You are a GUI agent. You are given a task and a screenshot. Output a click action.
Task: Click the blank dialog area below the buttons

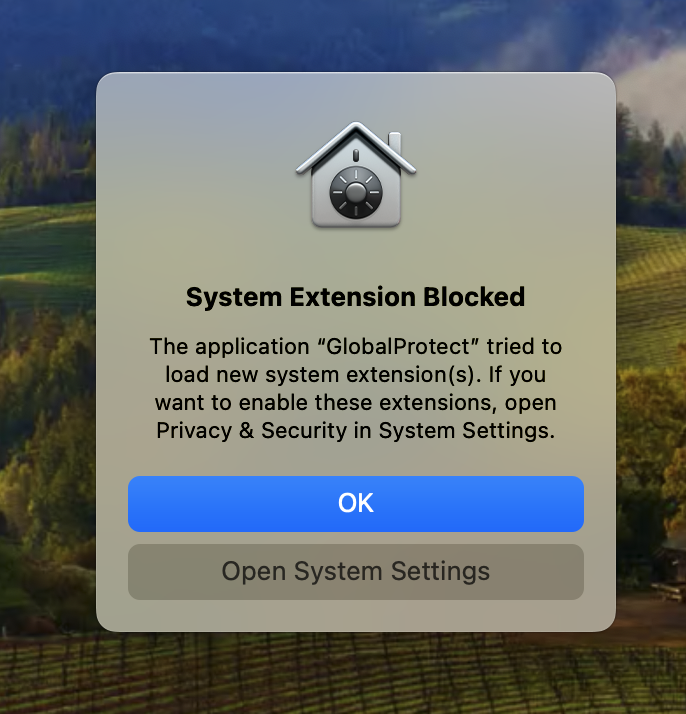tap(355, 615)
